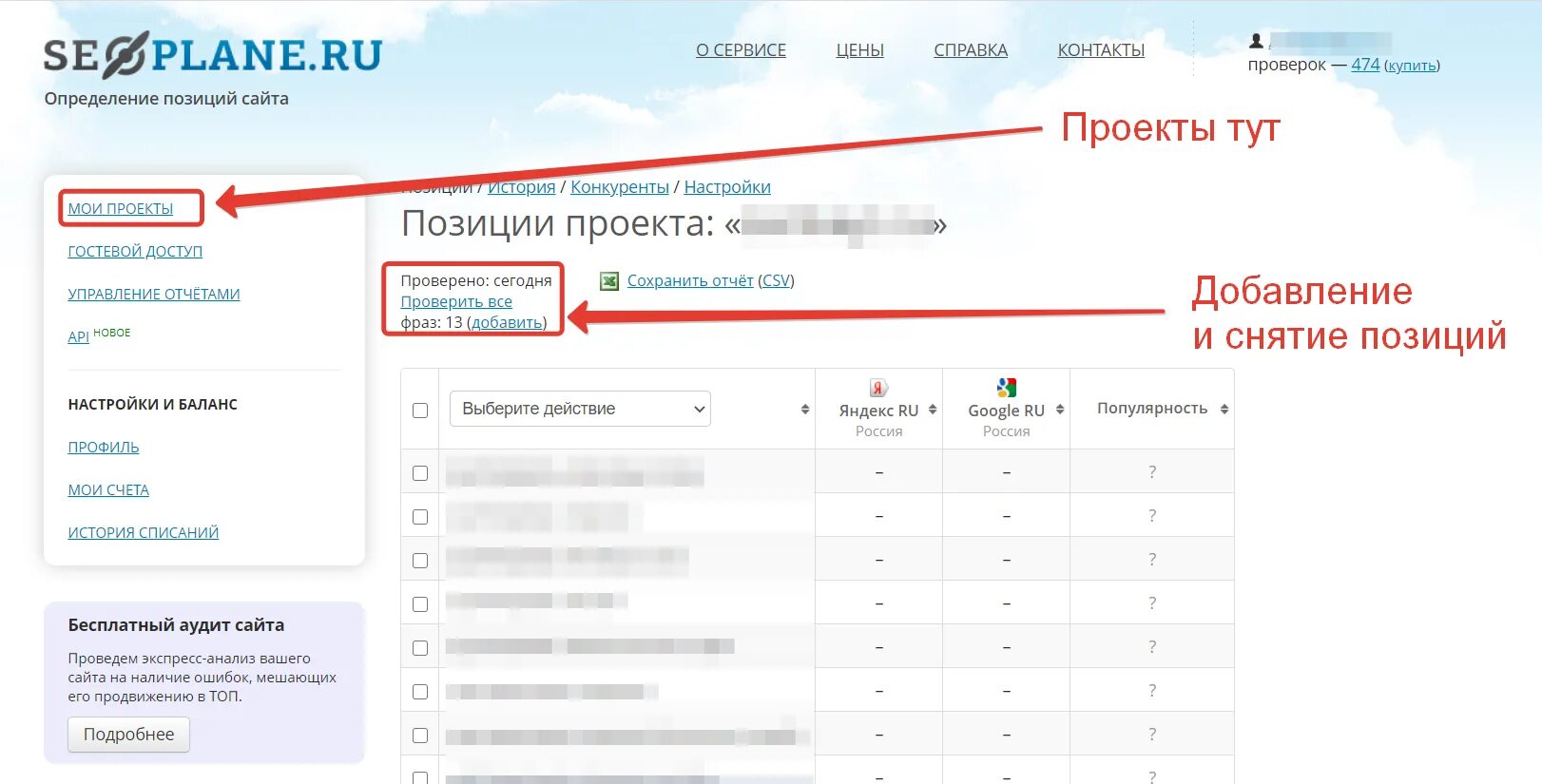The height and width of the screenshot is (784, 1542).
Task: Click the user profile icon
Action: pos(1256,41)
